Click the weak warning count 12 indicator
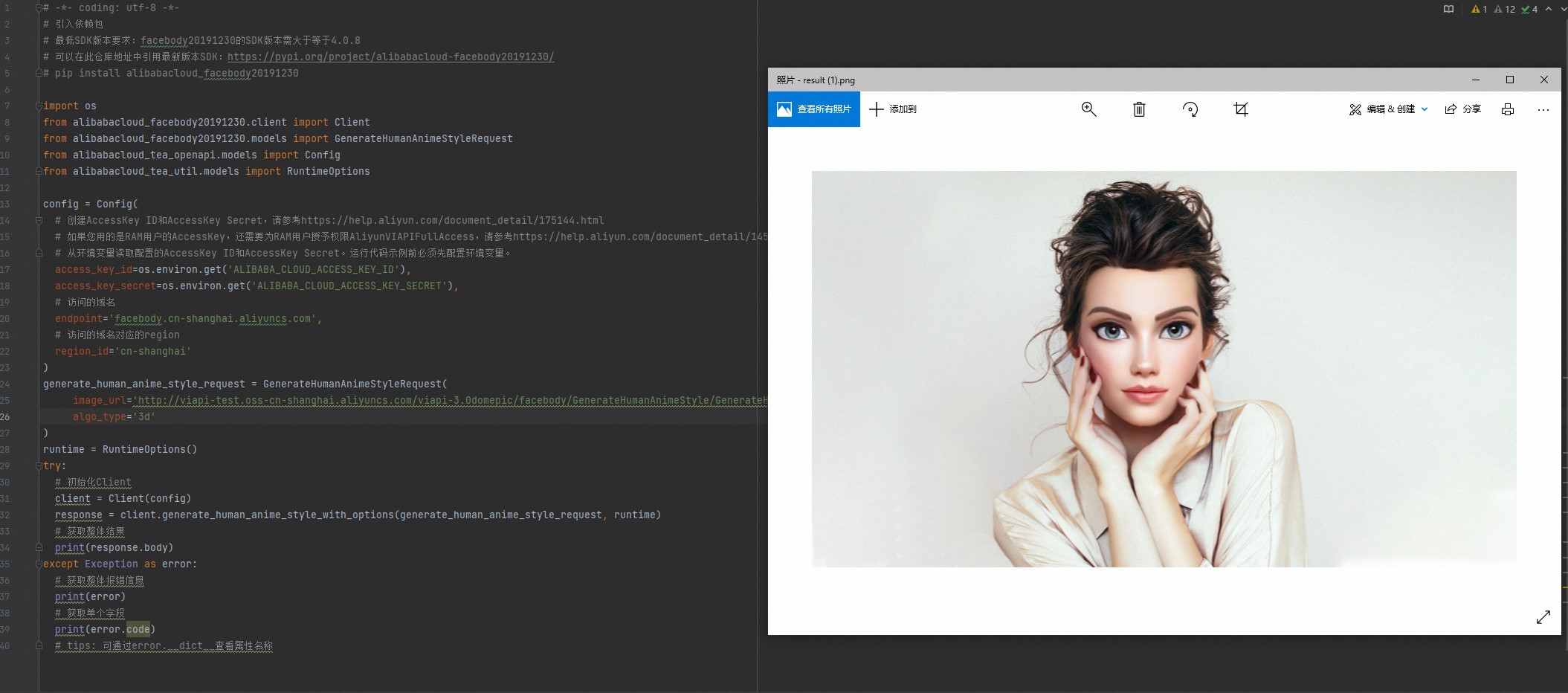The height and width of the screenshot is (693, 1568). pyautogui.click(x=1505, y=9)
